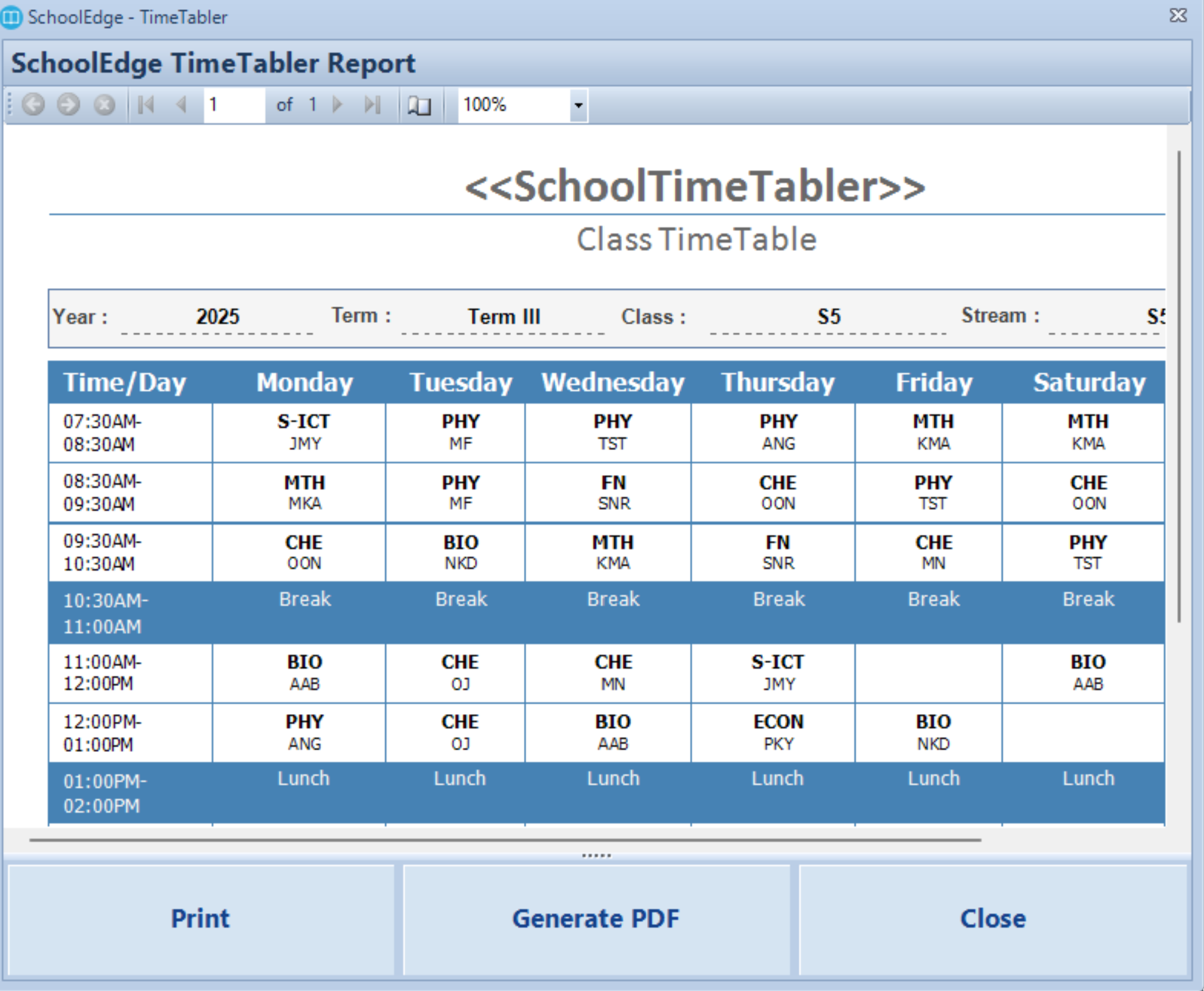Screen dimensions: 1204x991
Task: Go to the previous page arrow
Action: 181,105
